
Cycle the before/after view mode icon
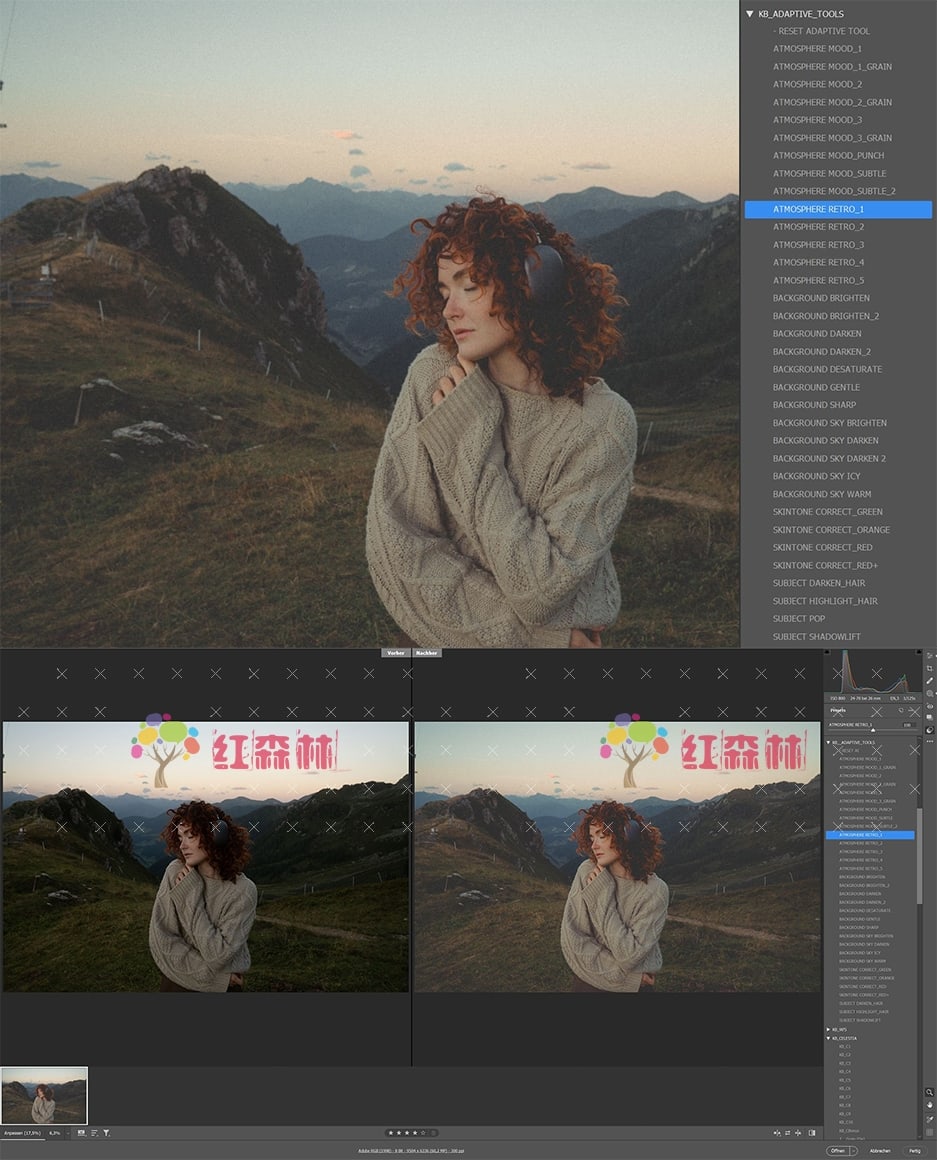(x=777, y=1133)
